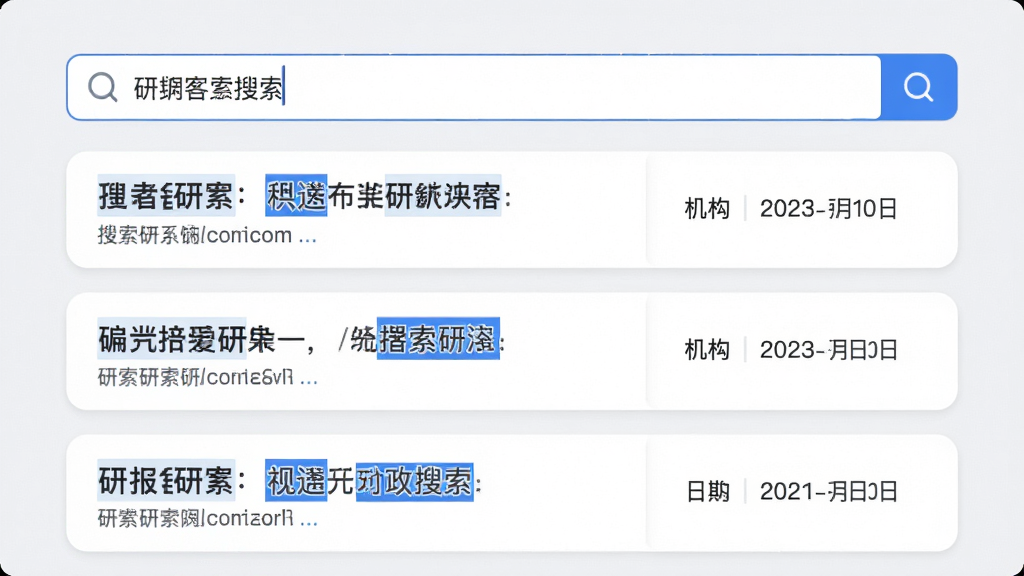The image size is (1024, 576).
Task: Click the third result's URL snippet
Action: coord(195,519)
